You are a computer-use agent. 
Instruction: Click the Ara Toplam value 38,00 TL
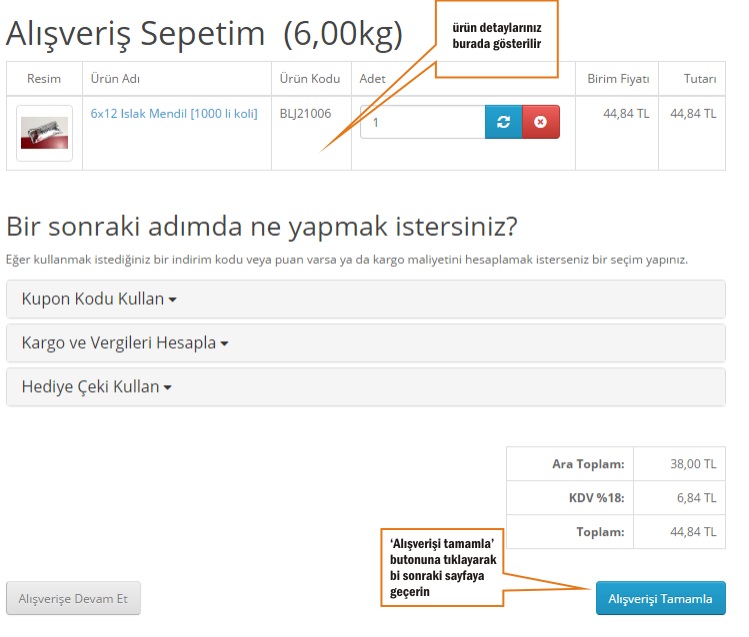click(x=693, y=464)
